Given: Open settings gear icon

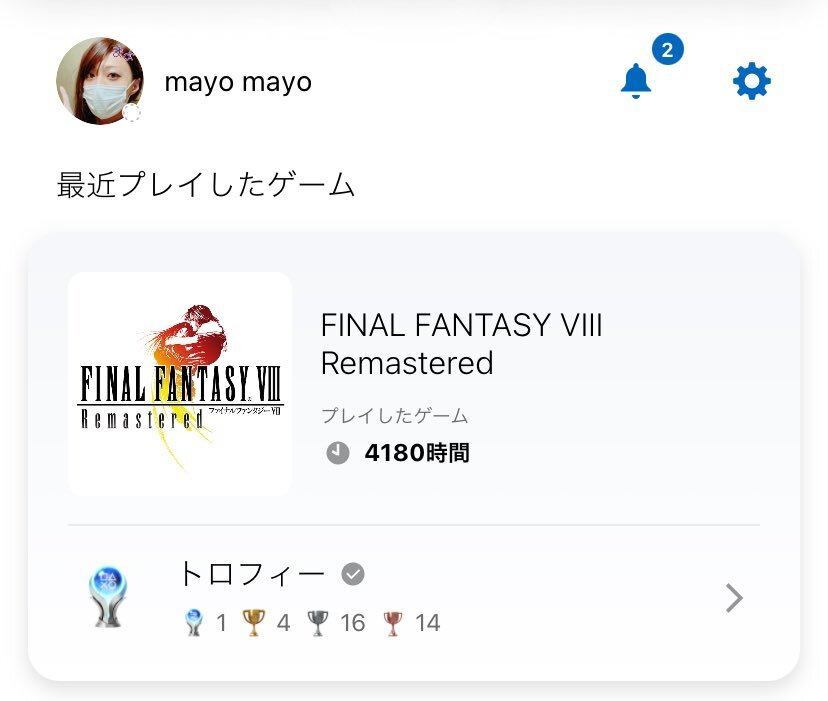Looking at the screenshot, I should coord(751,81).
